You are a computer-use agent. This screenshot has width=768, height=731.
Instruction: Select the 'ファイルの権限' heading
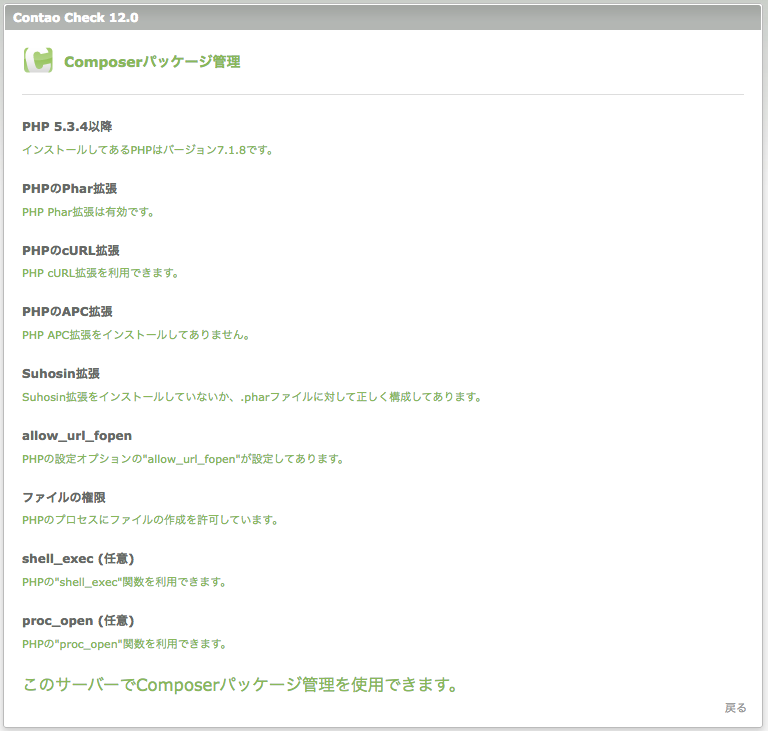tap(64, 497)
